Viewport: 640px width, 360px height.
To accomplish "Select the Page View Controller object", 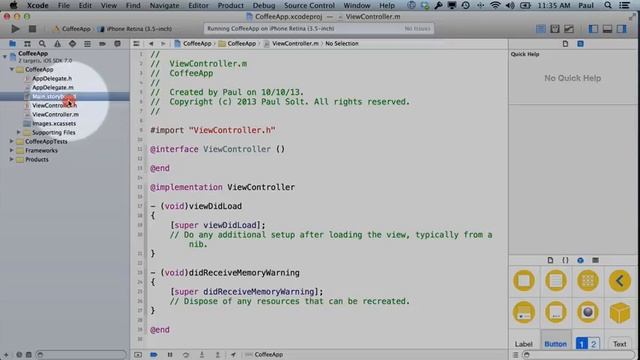I will tap(556, 313).
